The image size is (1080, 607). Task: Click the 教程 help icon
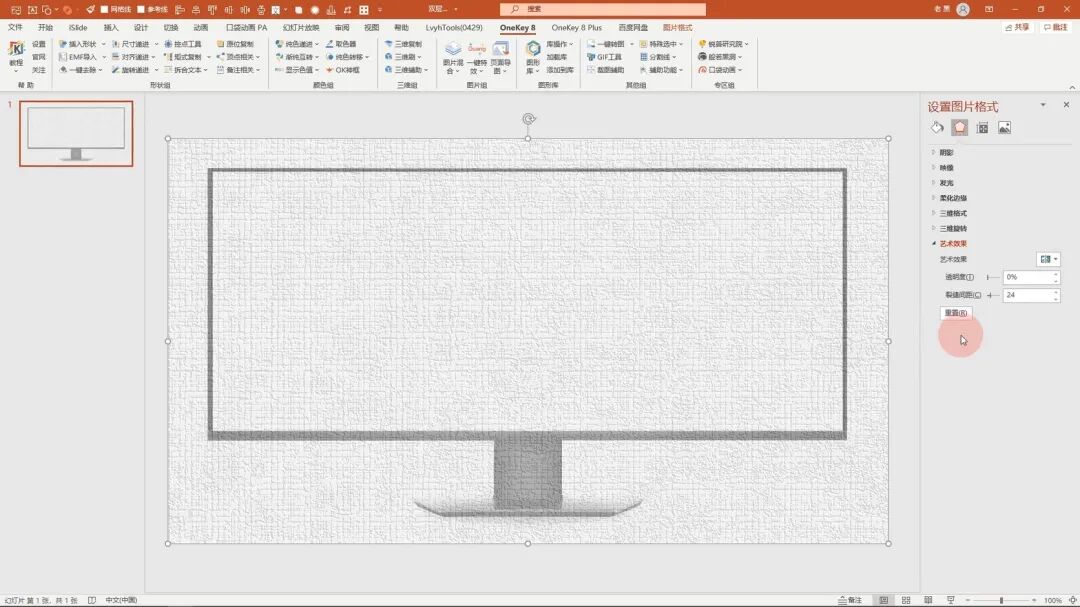click(16, 56)
